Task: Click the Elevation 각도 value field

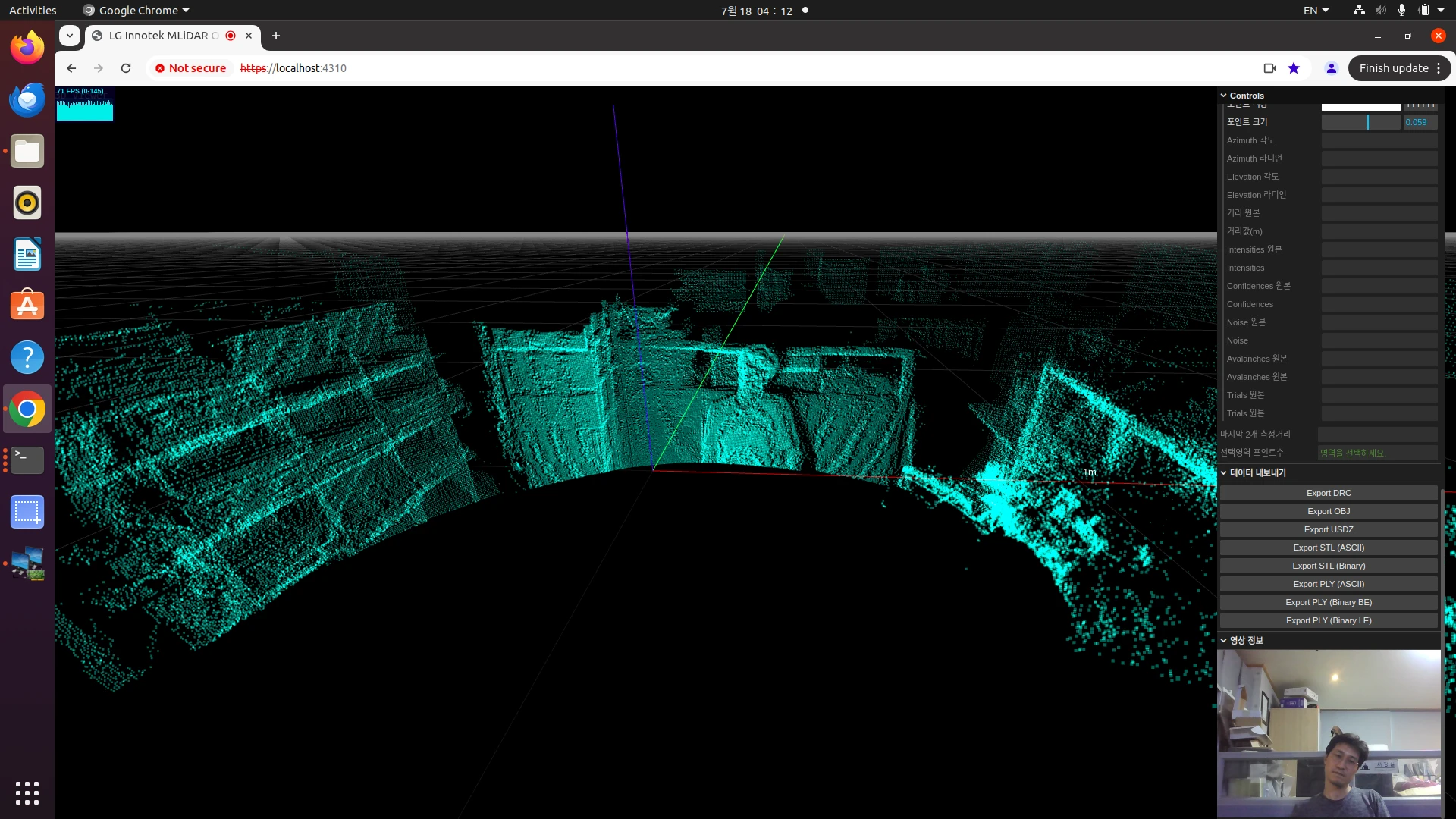Action: [1379, 177]
